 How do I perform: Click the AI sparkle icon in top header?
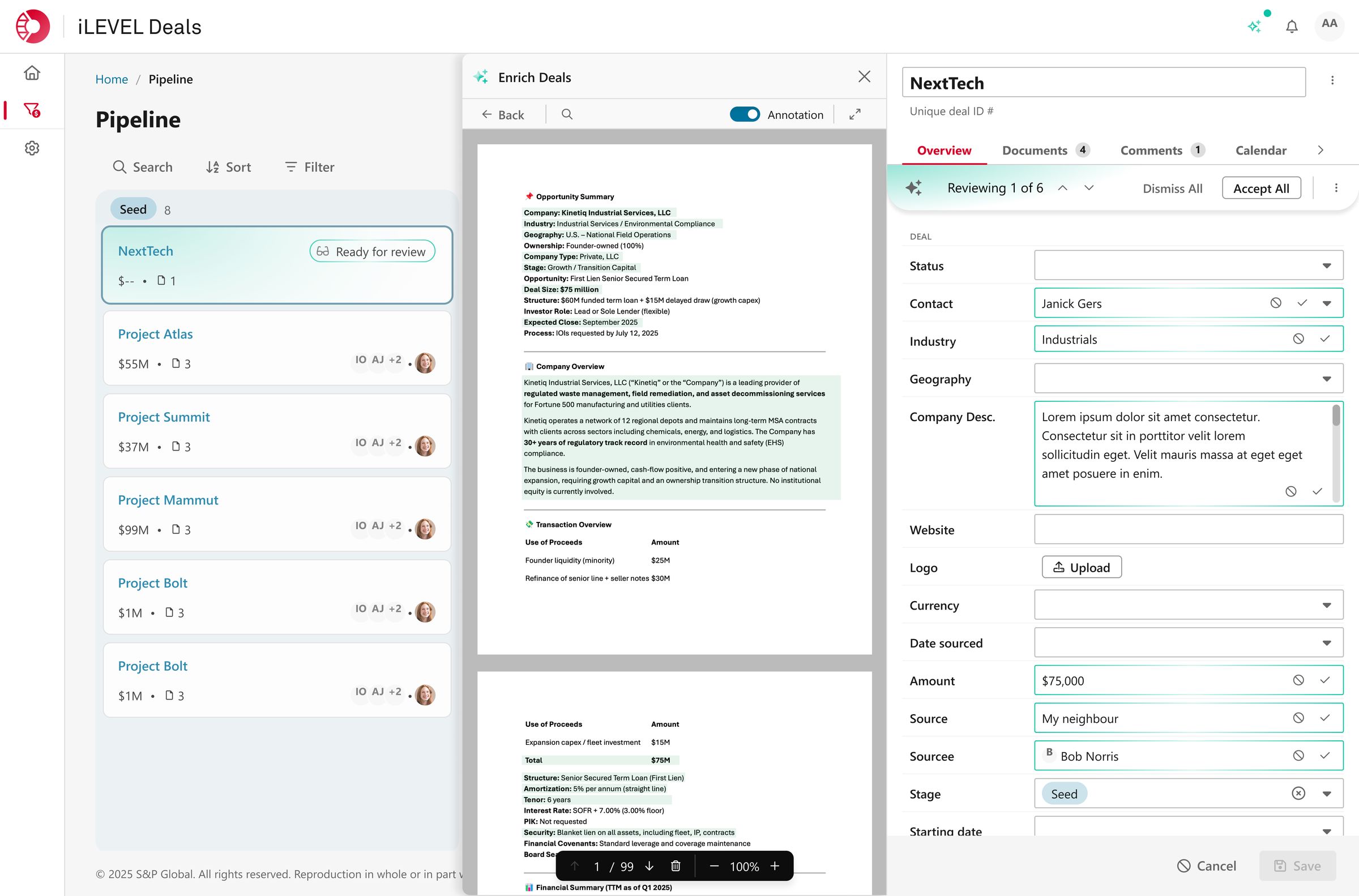1254,26
